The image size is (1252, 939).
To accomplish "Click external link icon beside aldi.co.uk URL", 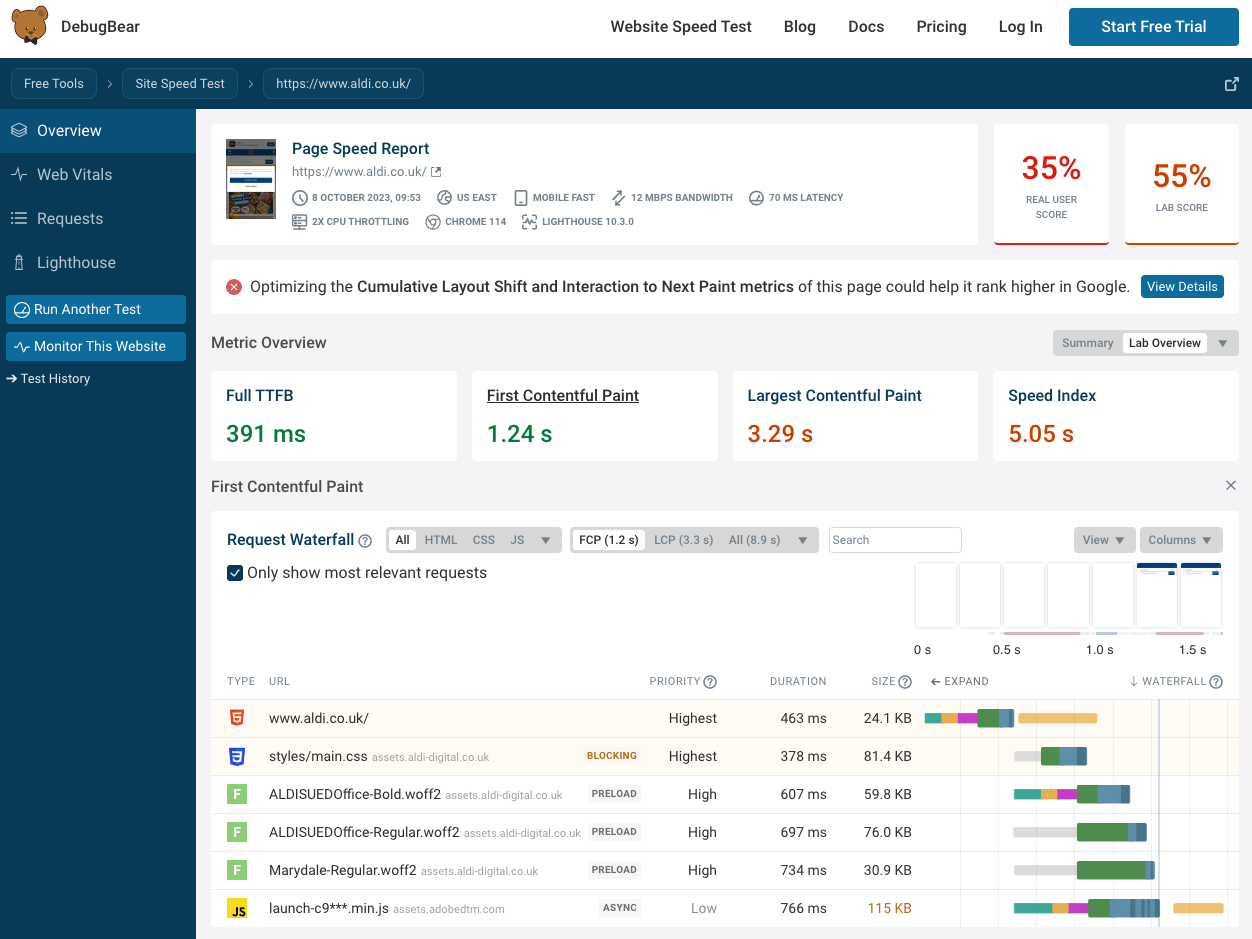I will (x=436, y=172).
